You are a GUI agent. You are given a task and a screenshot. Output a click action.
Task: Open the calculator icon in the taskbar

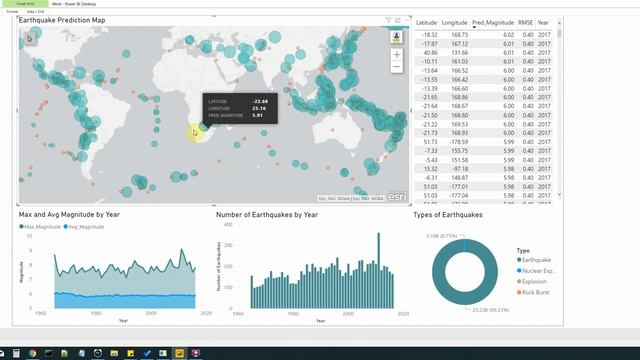click(16, 353)
